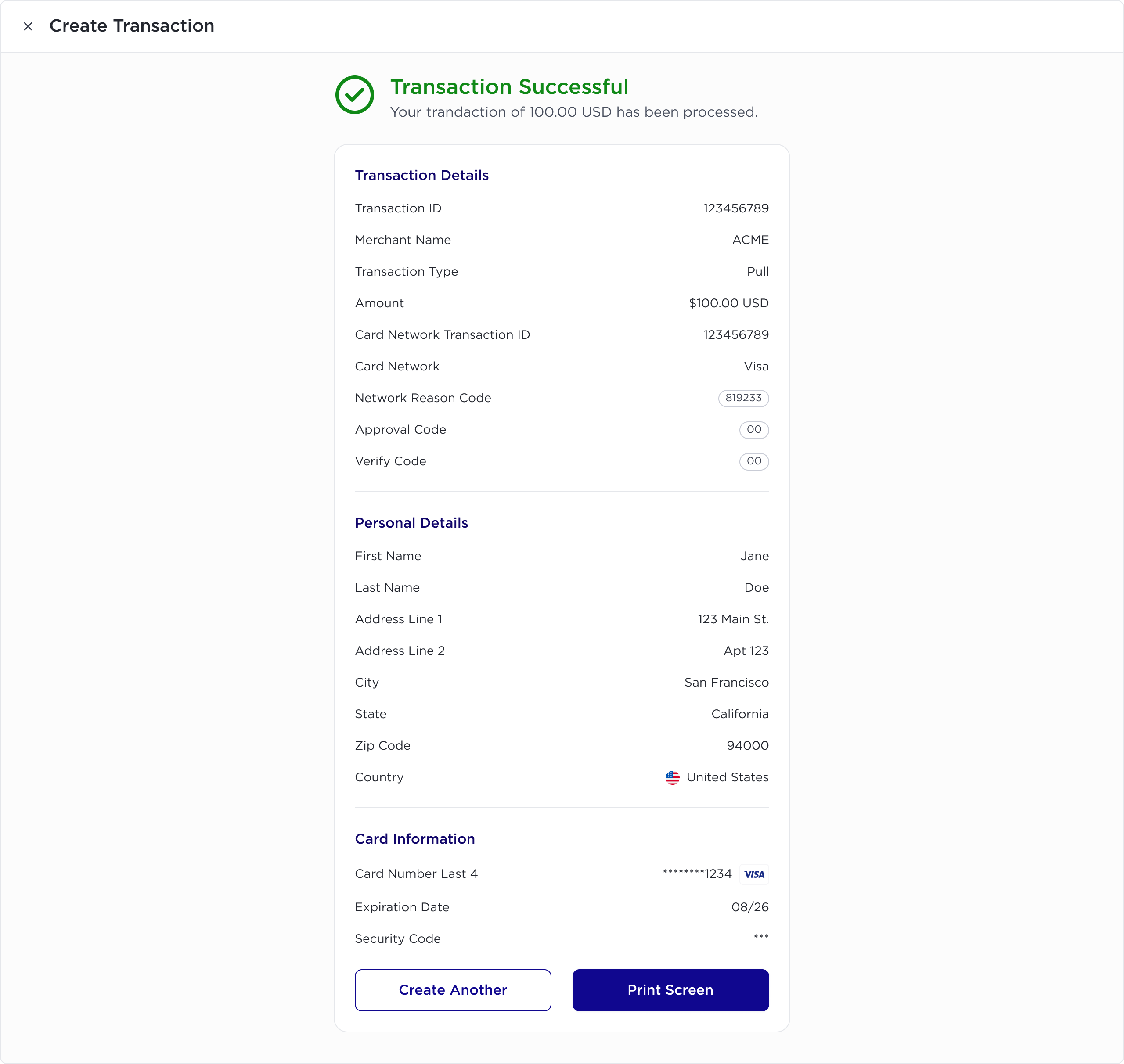Select the masked card number ending 1234
Viewport: 1124px width, 1064px height.
tap(697, 873)
